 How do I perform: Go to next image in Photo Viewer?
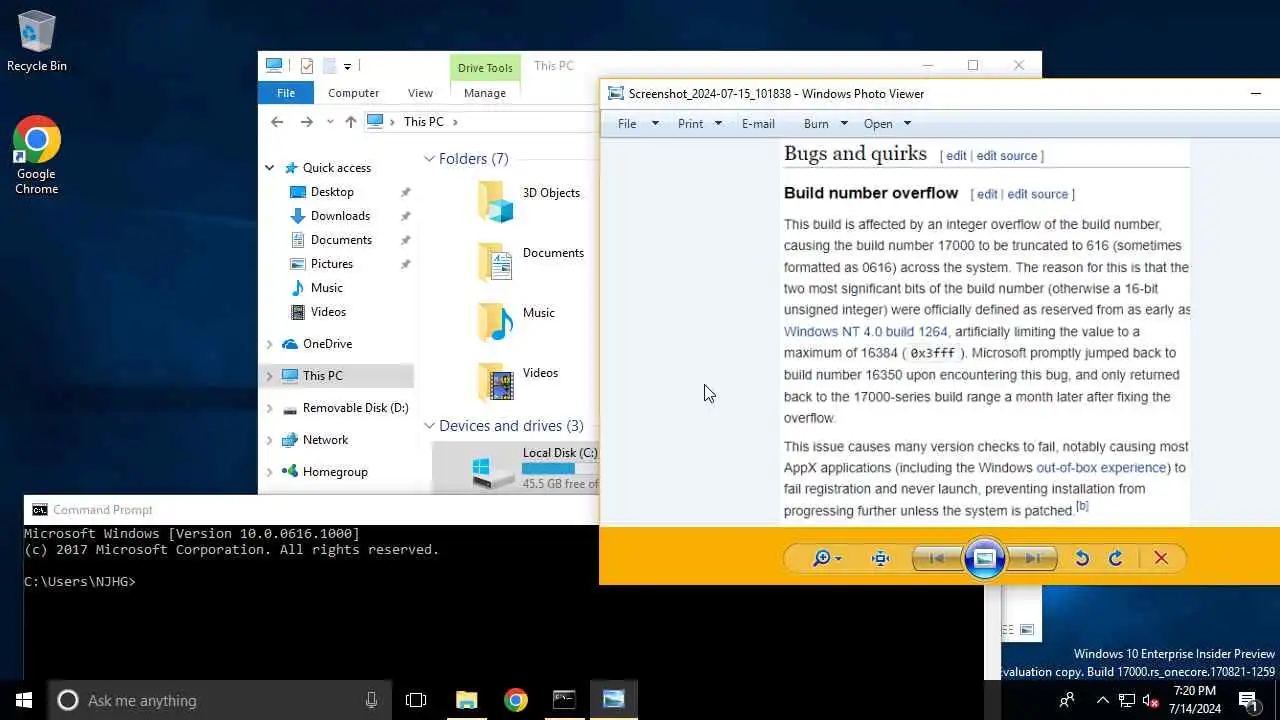click(x=1032, y=559)
